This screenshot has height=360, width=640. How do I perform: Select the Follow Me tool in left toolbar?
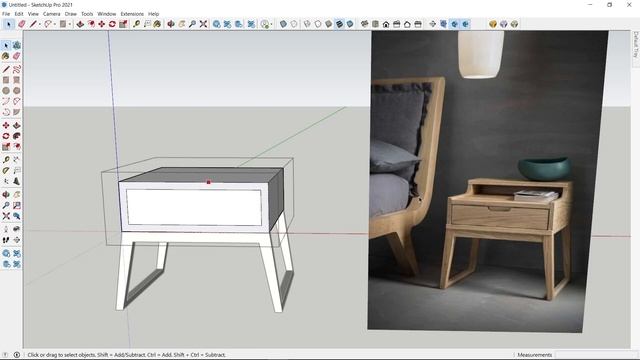(17, 136)
